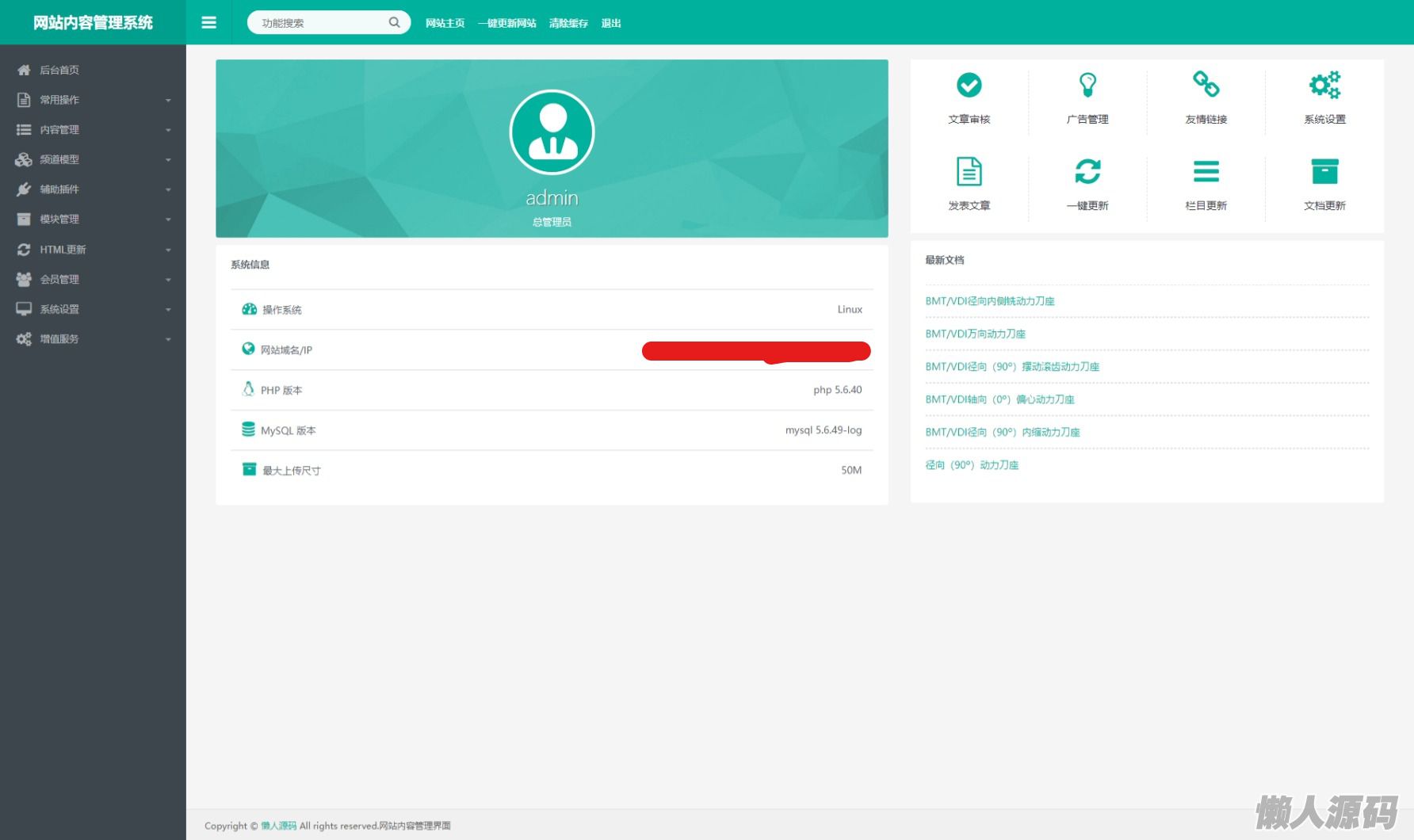Open 栏目更新 bars shortcut icon
The height and width of the screenshot is (840, 1414).
click(x=1206, y=171)
